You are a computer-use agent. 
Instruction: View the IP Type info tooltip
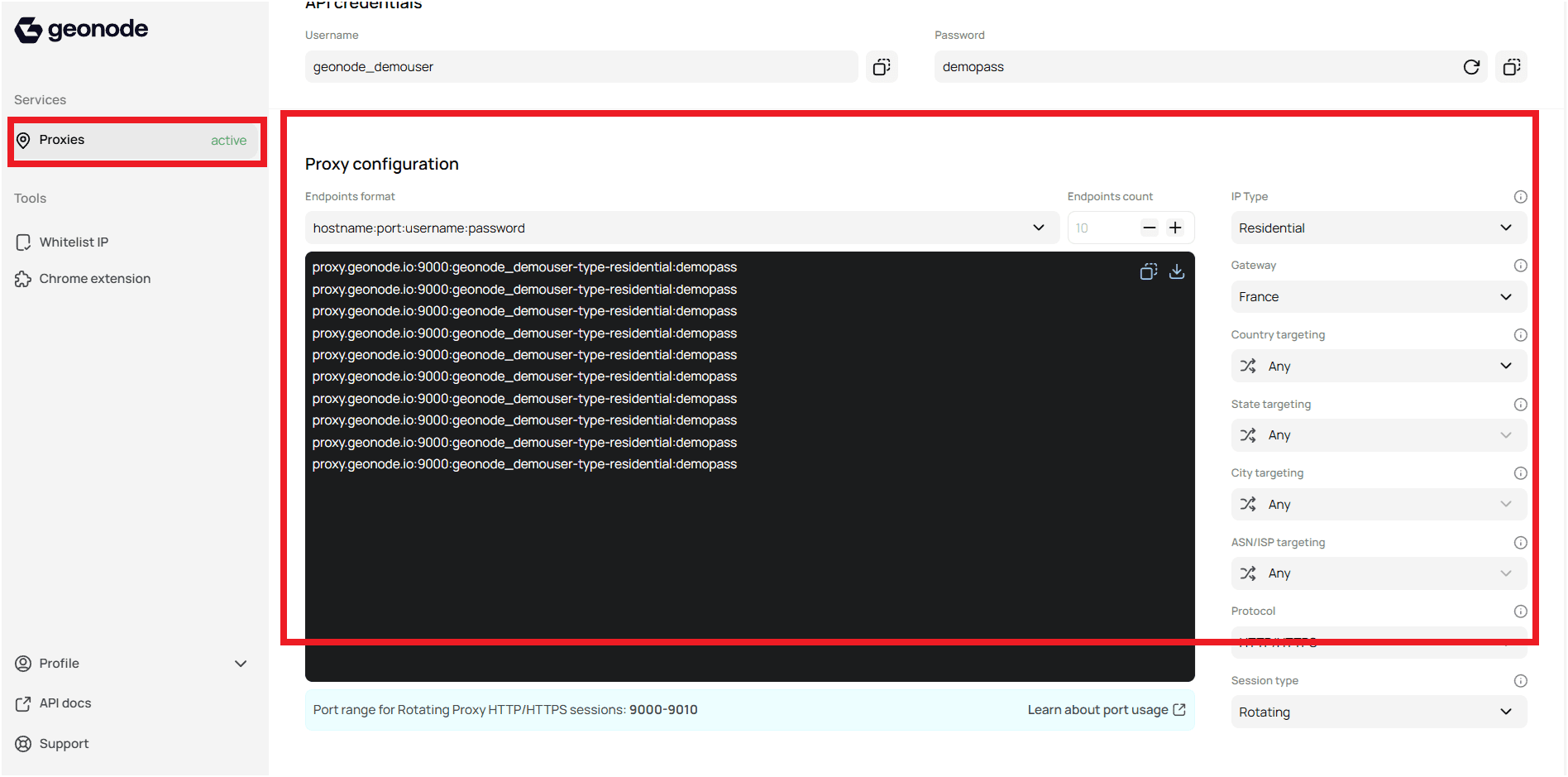1520,196
